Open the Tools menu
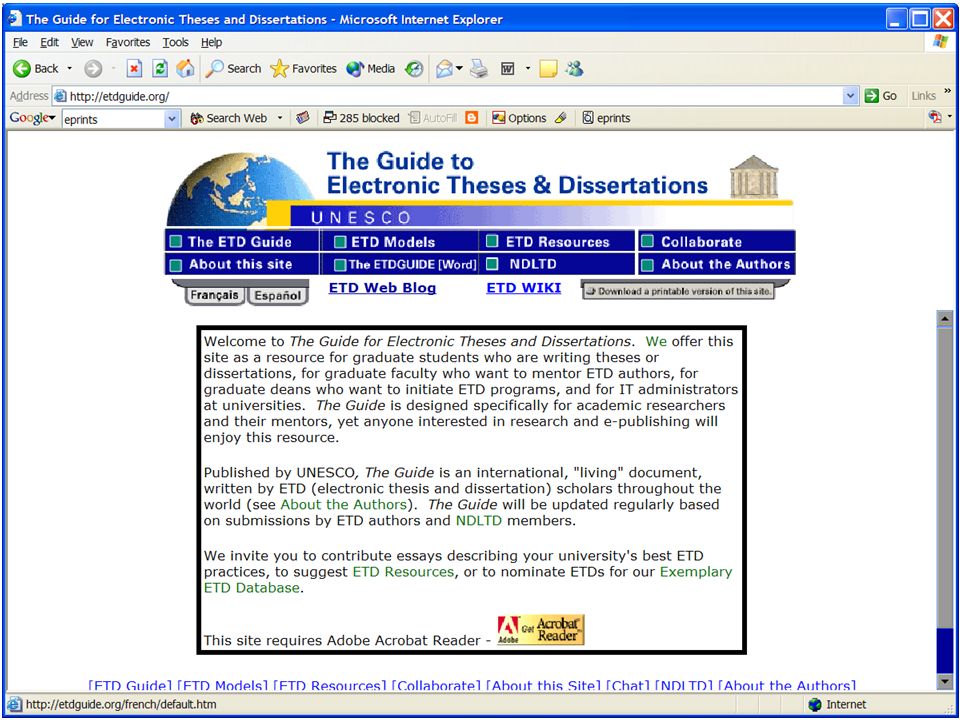This screenshot has height=720, width=960. coord(175,42)
